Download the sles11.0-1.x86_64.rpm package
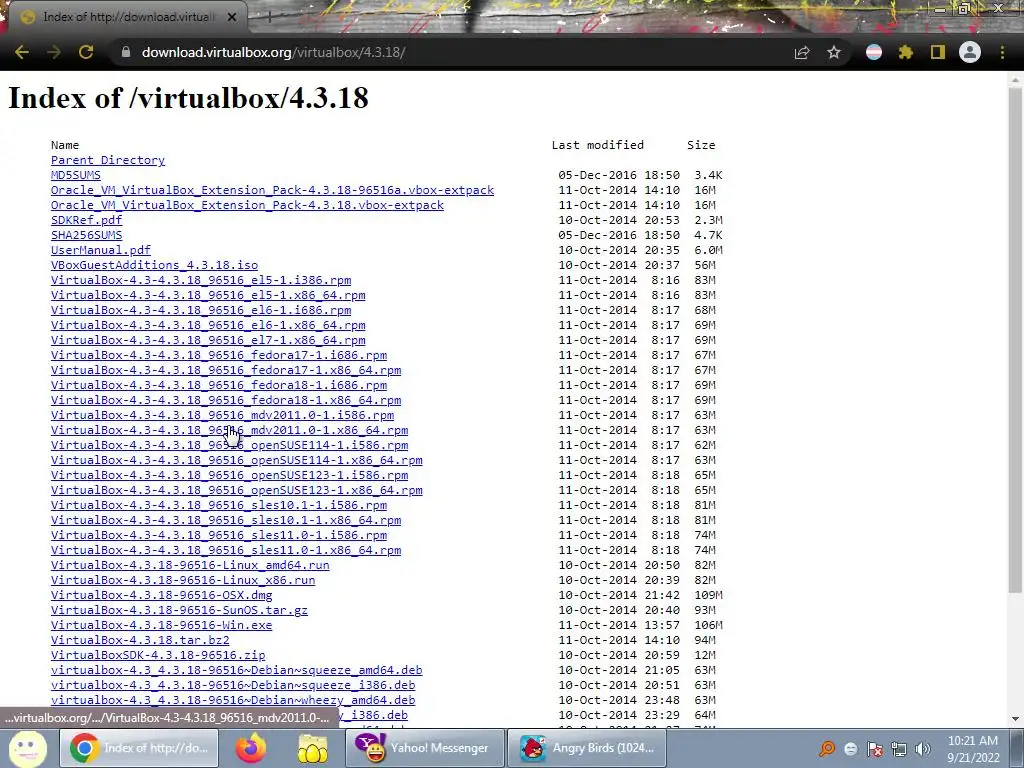The width and height of the screenshot is (1024, 768). coord(226,551)
